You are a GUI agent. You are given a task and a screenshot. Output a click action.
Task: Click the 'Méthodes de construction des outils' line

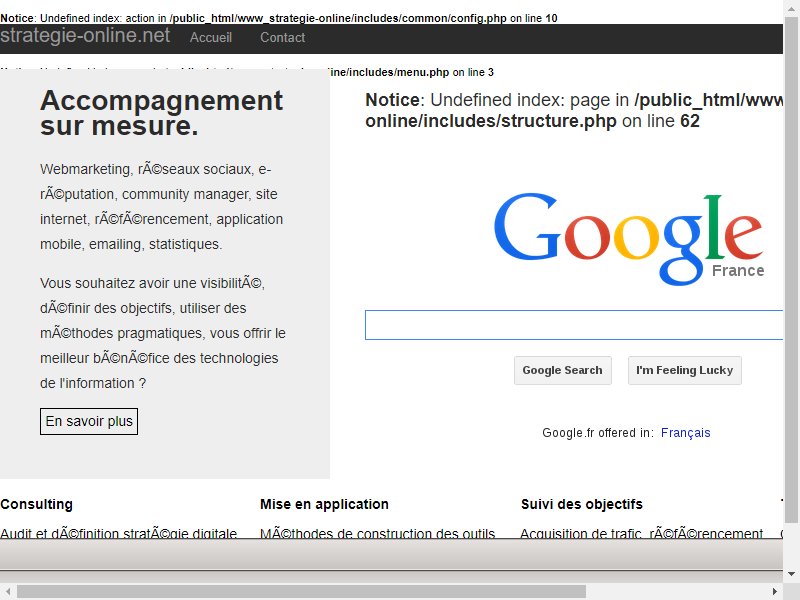click(x=378, y=533)
